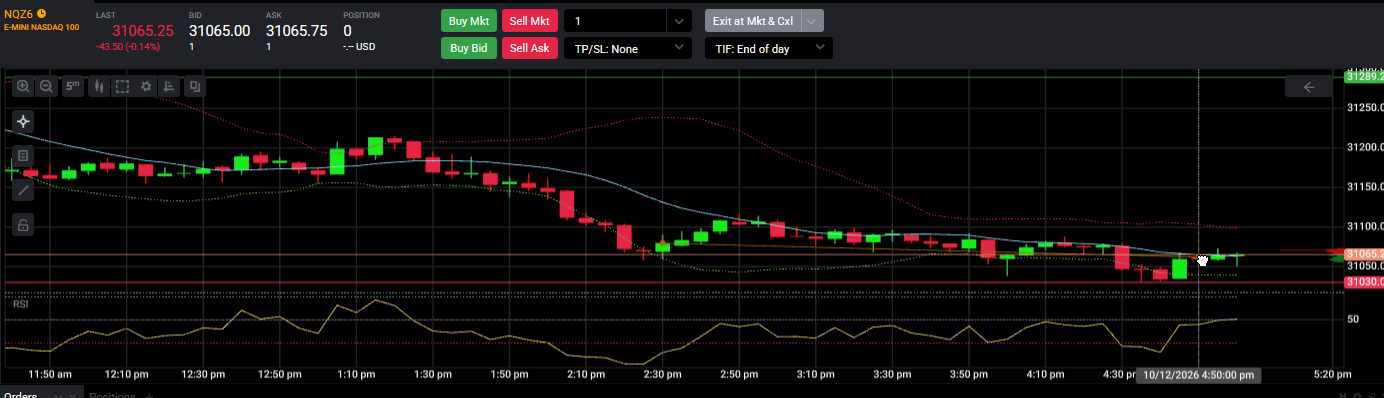Open the TP/SL: None dropdown
The image size is (1384, 398).
628,48
